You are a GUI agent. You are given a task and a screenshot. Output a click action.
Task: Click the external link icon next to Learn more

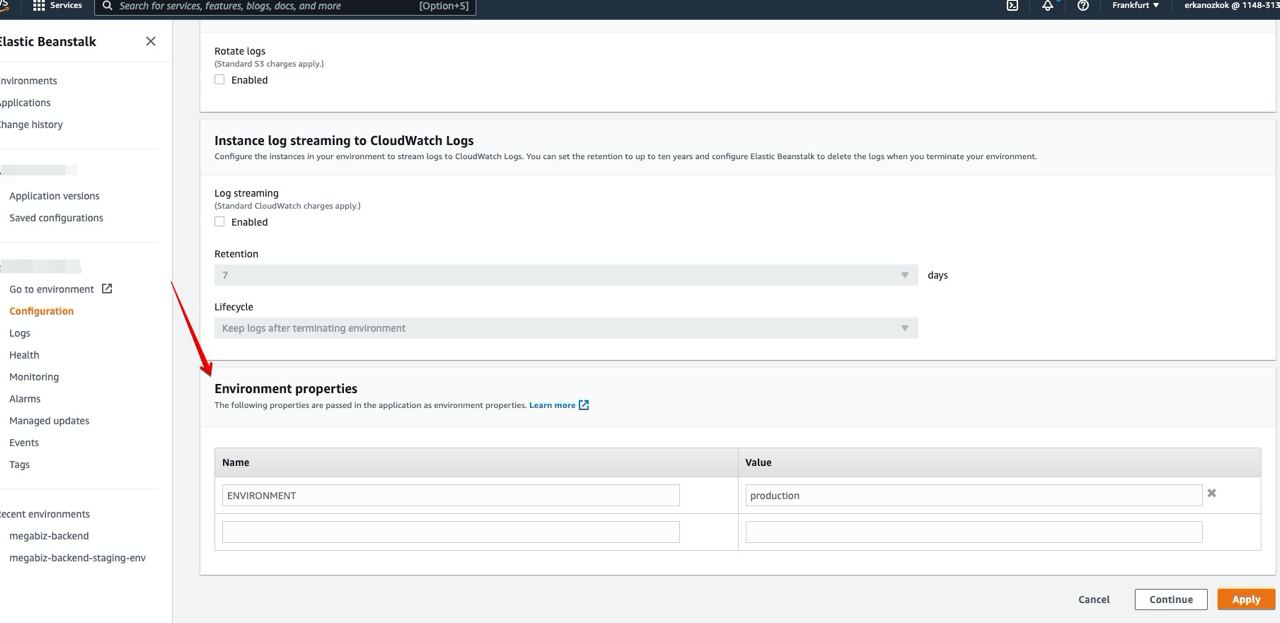584,405
